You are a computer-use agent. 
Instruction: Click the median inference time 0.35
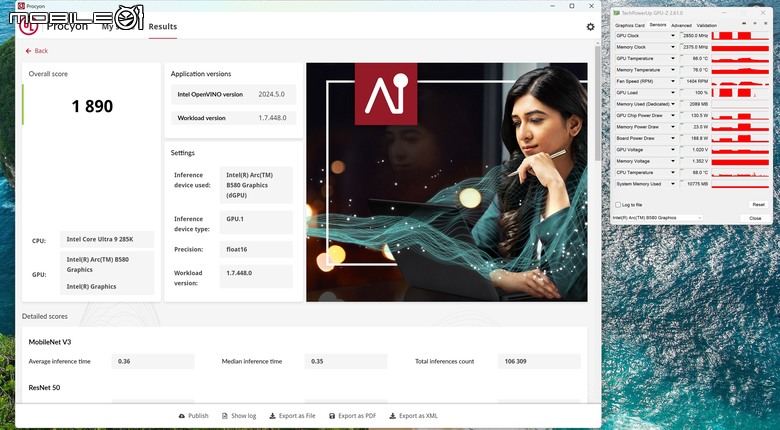click(x=346, y=361)
